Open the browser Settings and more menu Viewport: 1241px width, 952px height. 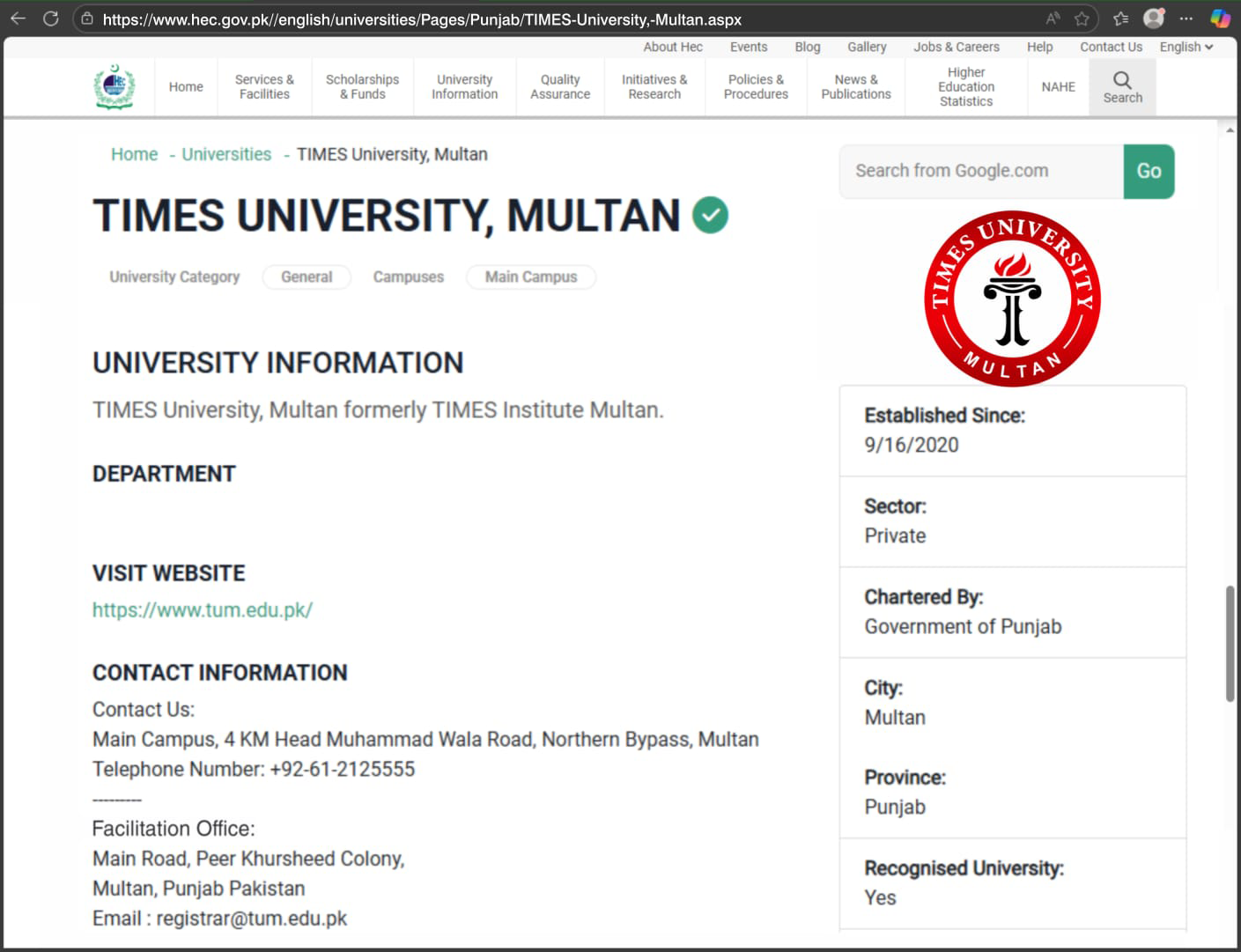(1186, 18)
